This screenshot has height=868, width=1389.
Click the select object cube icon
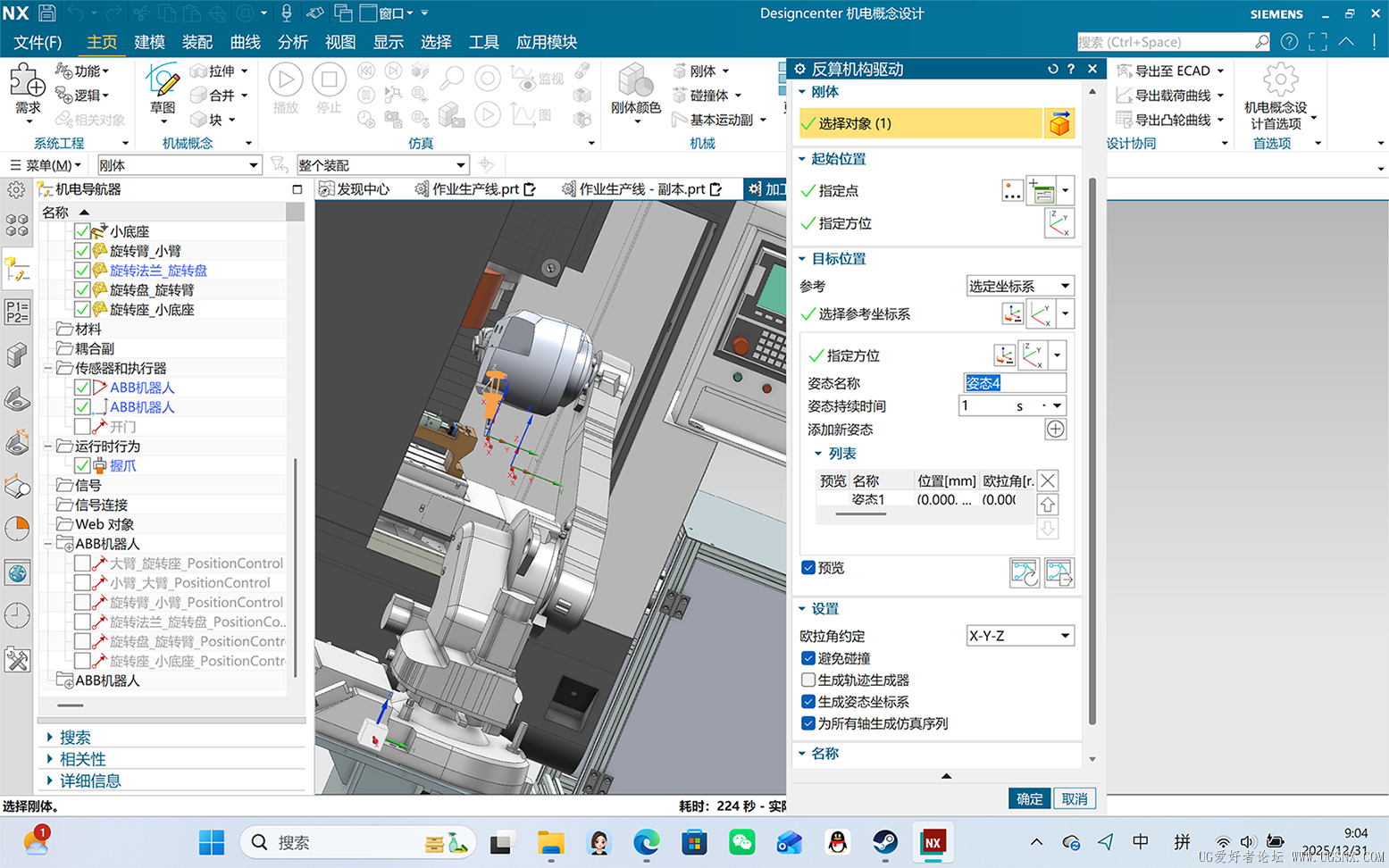pos(1059,124)
